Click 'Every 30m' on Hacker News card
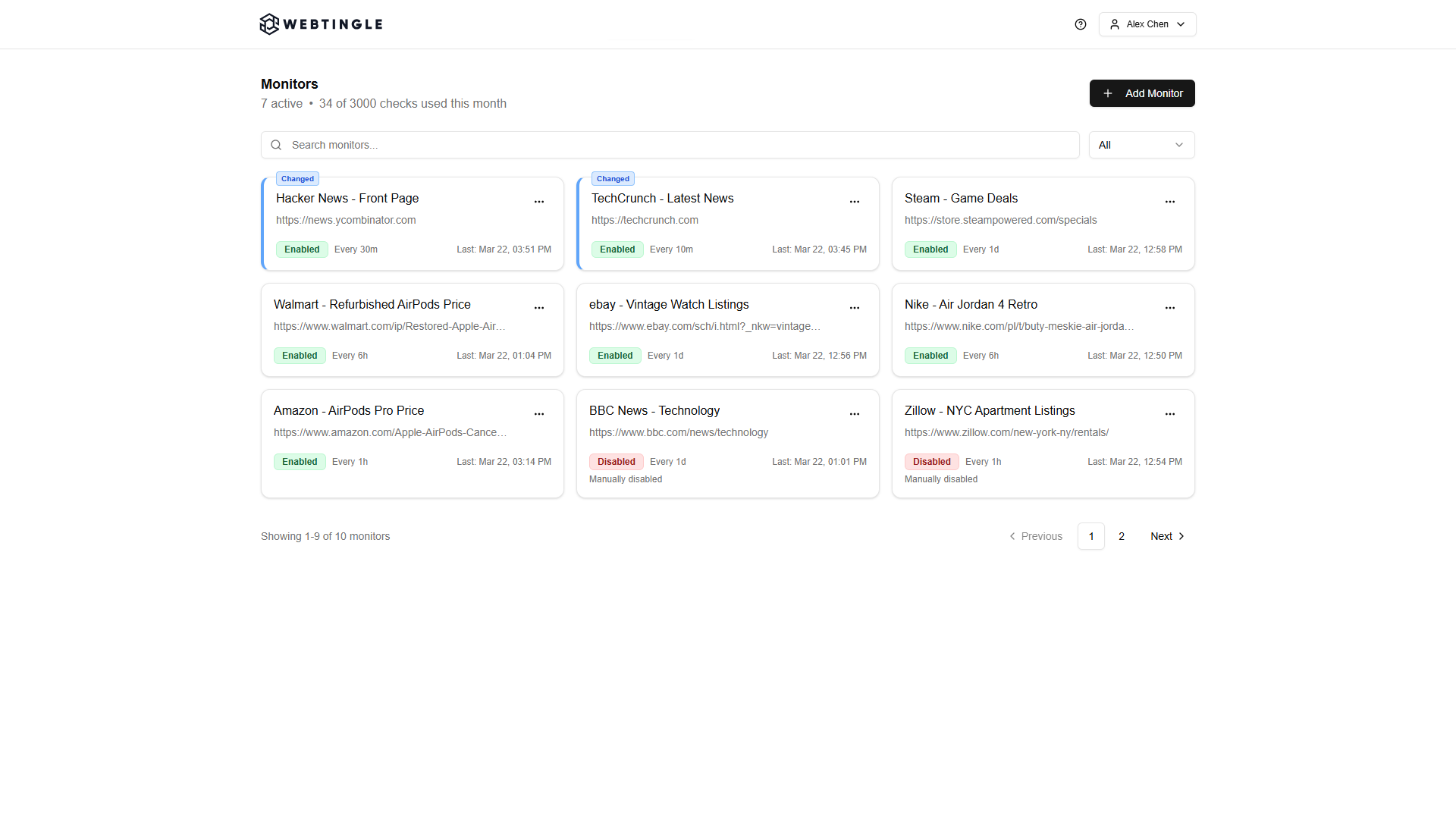The image size is (1456, 819). pos(356,249)
